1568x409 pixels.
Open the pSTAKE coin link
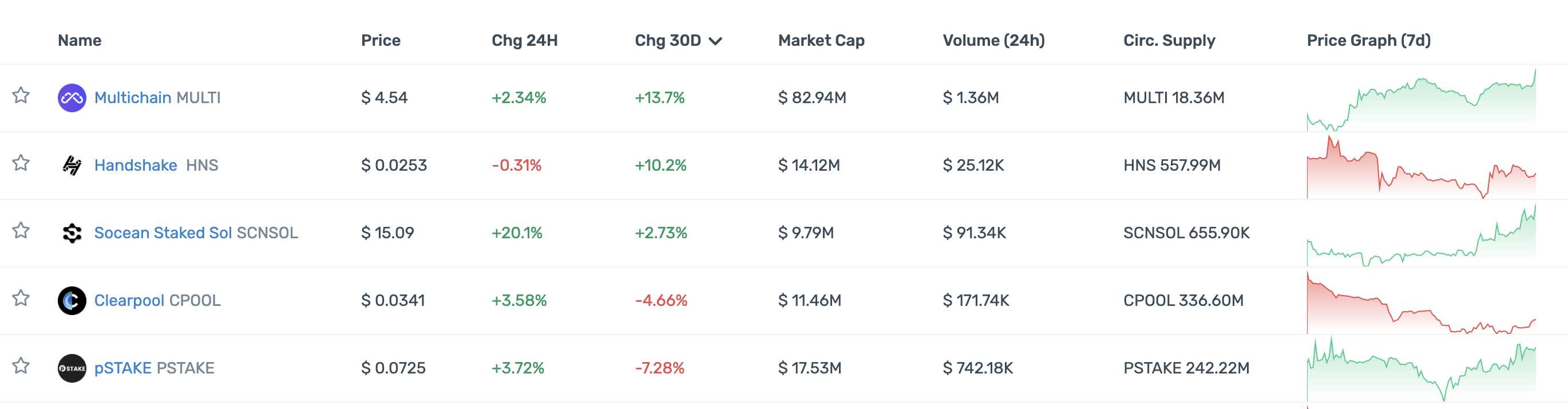[122, 368]
